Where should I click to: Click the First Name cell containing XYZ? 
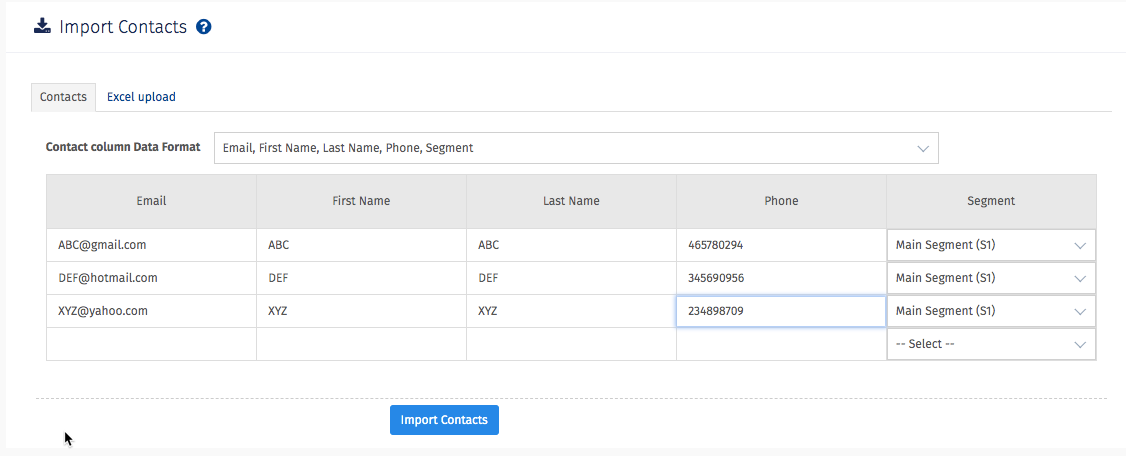361,311
